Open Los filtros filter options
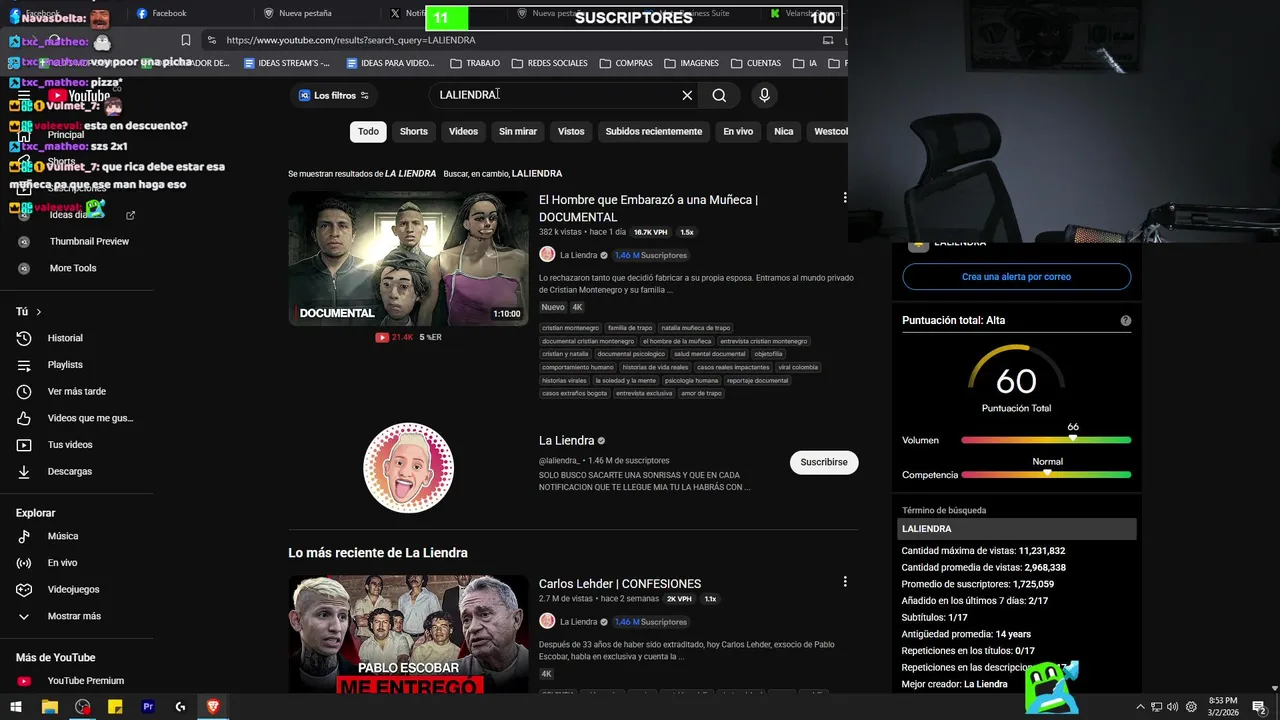1280x720 pixels. (x=334, y=95)
